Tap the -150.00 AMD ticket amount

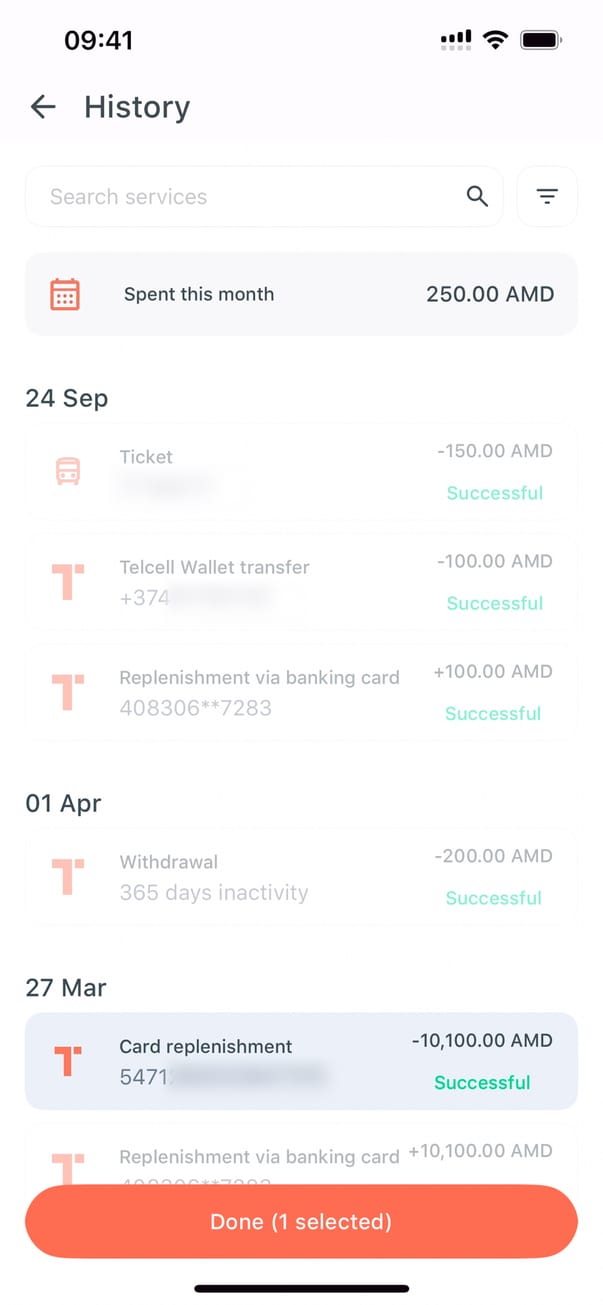[494, 451]
